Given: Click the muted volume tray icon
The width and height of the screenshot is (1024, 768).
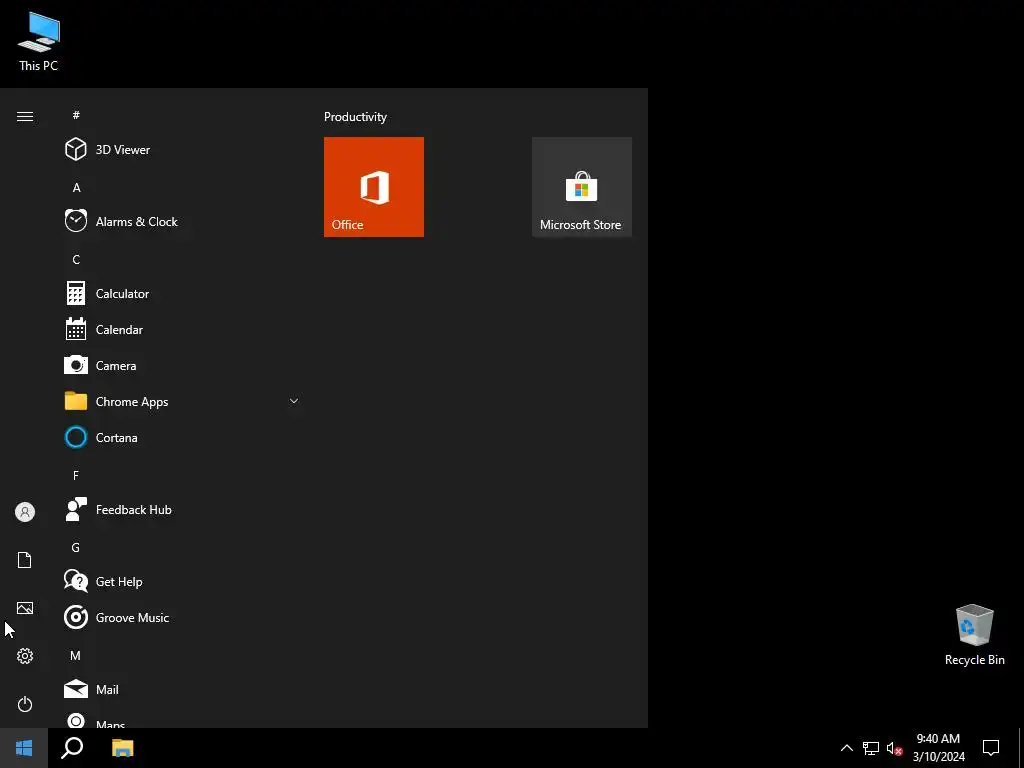Looking at the screenshot, I should pos(894,748).
